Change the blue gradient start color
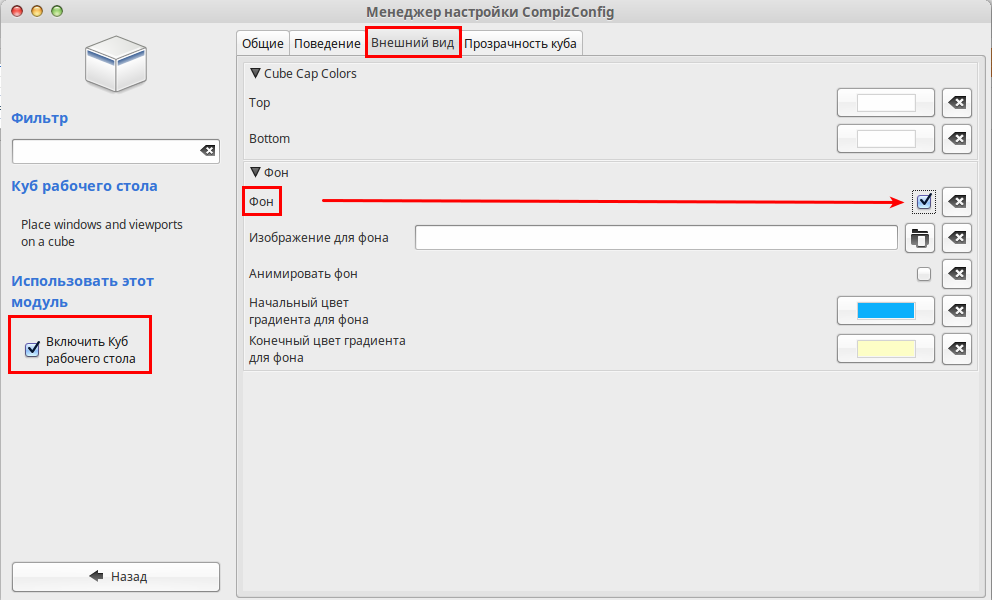Screen dimensions: 992x600 [886, 311]
